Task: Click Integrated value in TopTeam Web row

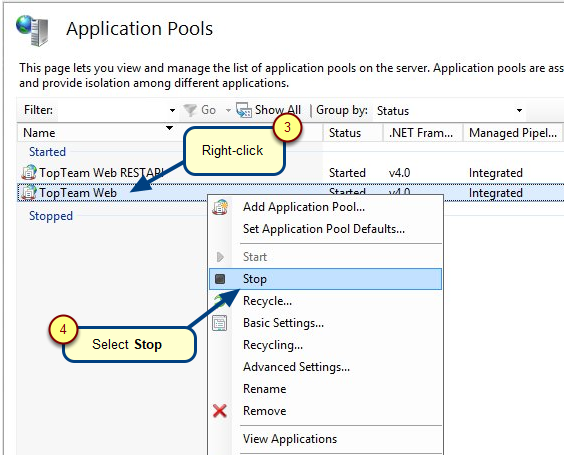Action: click(x=496, y=193)
